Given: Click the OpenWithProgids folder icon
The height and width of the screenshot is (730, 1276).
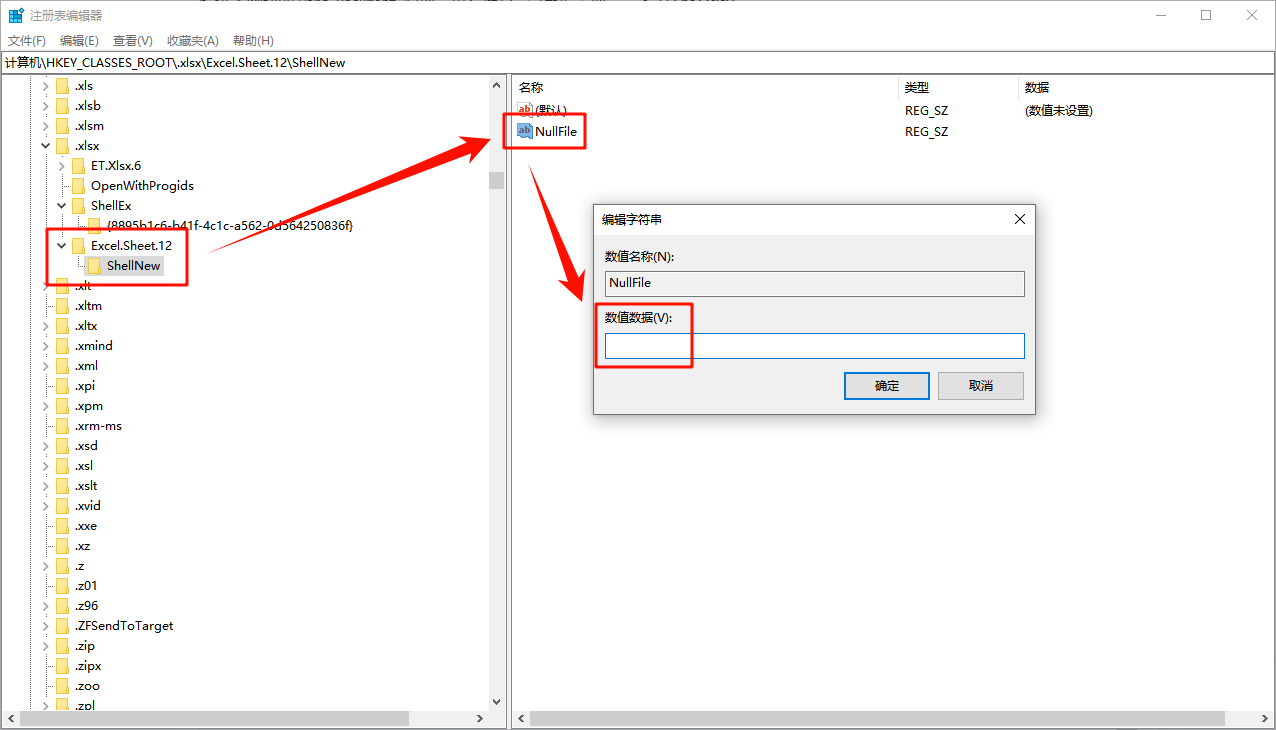Looking at the screenshot, I should coord(81,185).
